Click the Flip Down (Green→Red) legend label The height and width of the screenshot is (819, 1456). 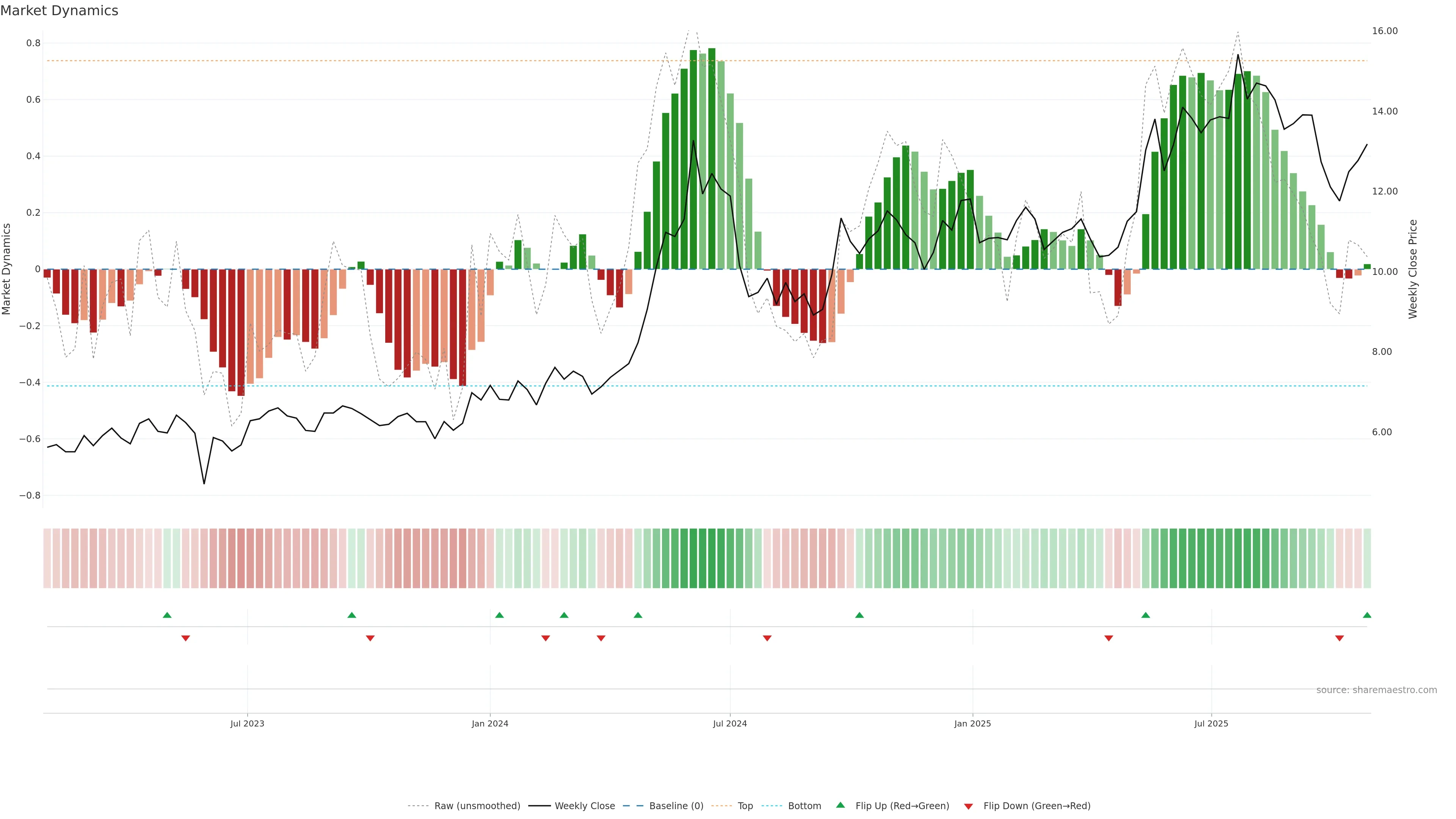tap(1037, 806)
